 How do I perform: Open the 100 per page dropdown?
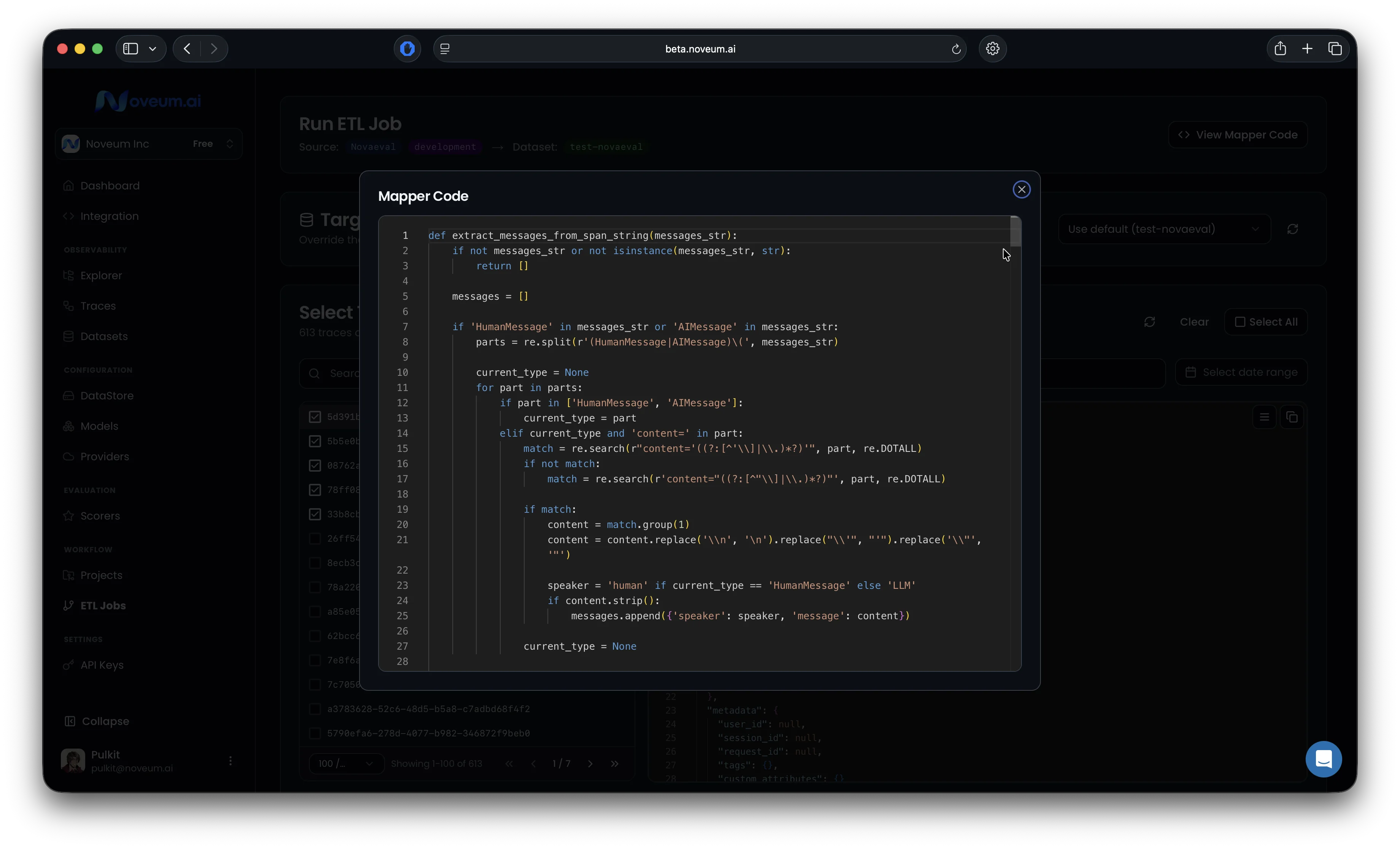pos(345,763)
